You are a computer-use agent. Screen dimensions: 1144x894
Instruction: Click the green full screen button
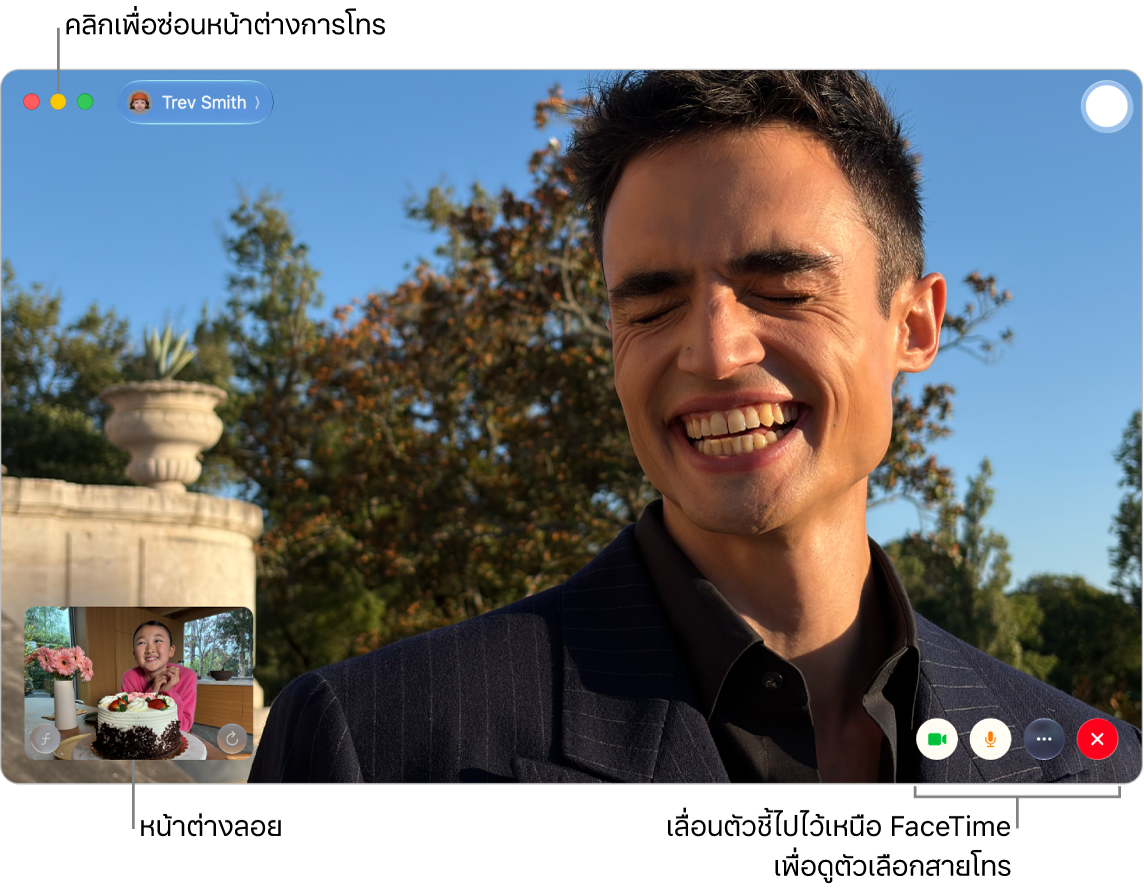coord(85,101)
